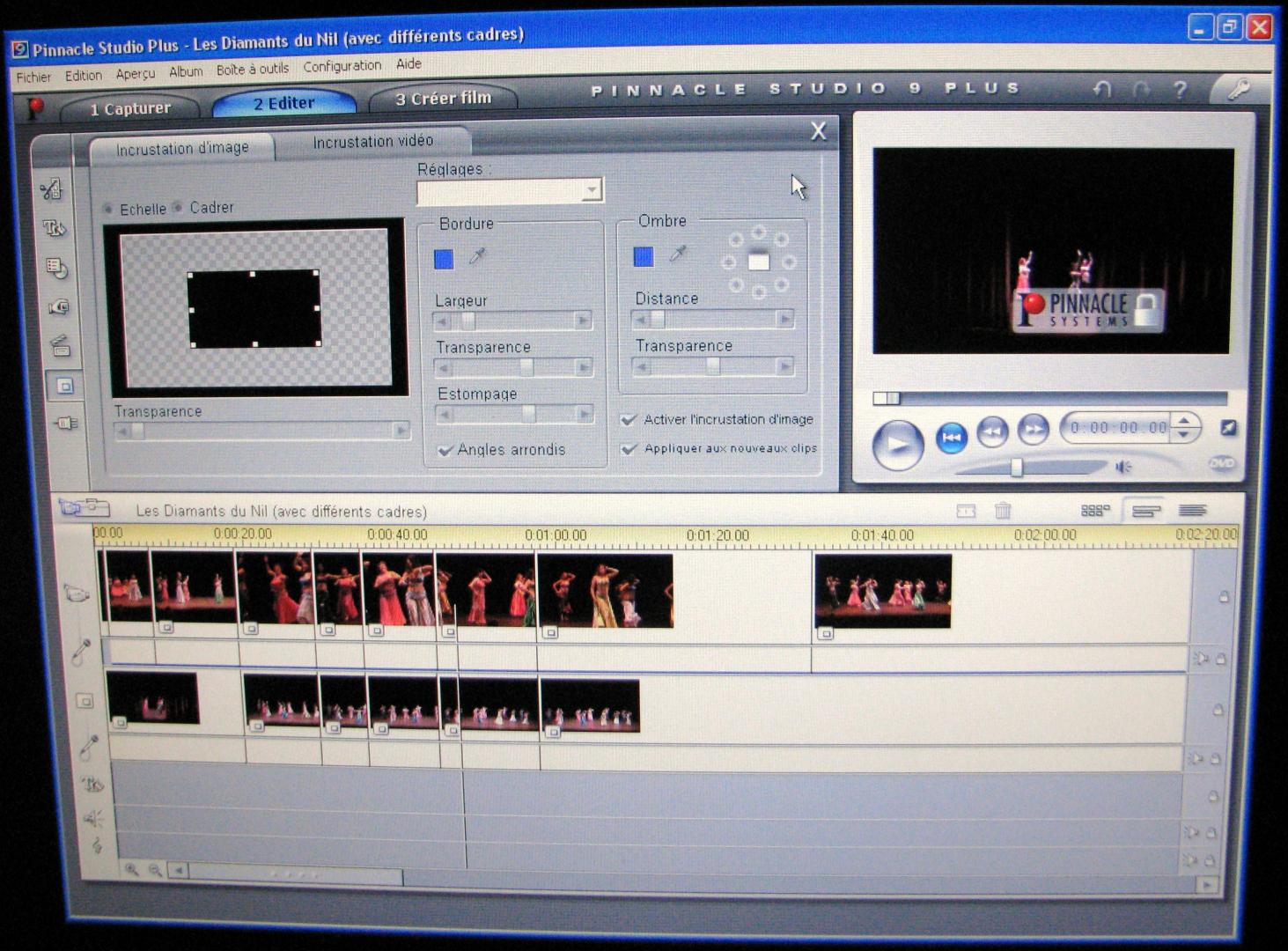Click the Undo arrow in the header
This screenshot has height=951, width=1288.
tap(1102, 89)
